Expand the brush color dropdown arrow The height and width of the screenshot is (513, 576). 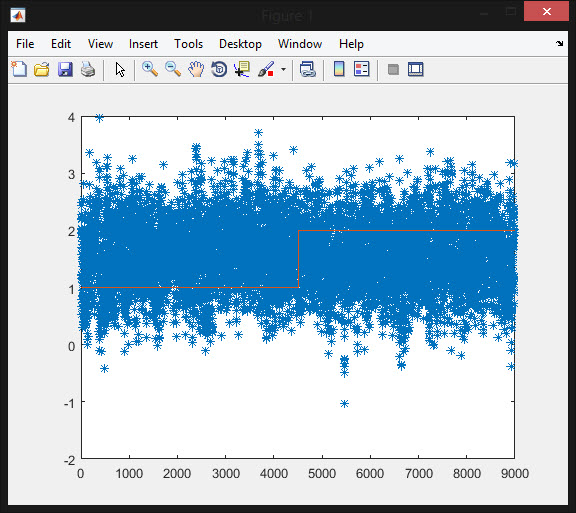(283, 69)
